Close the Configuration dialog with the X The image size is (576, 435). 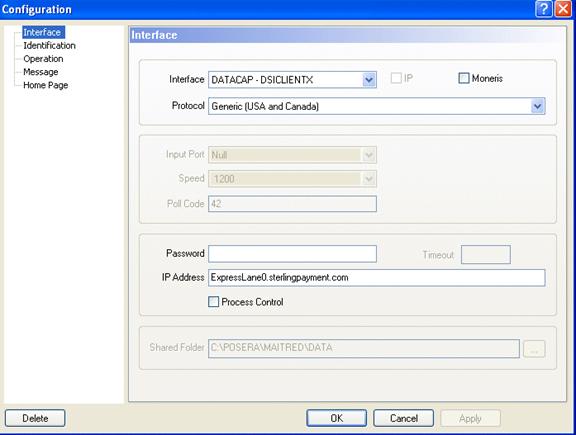(563, 9)
